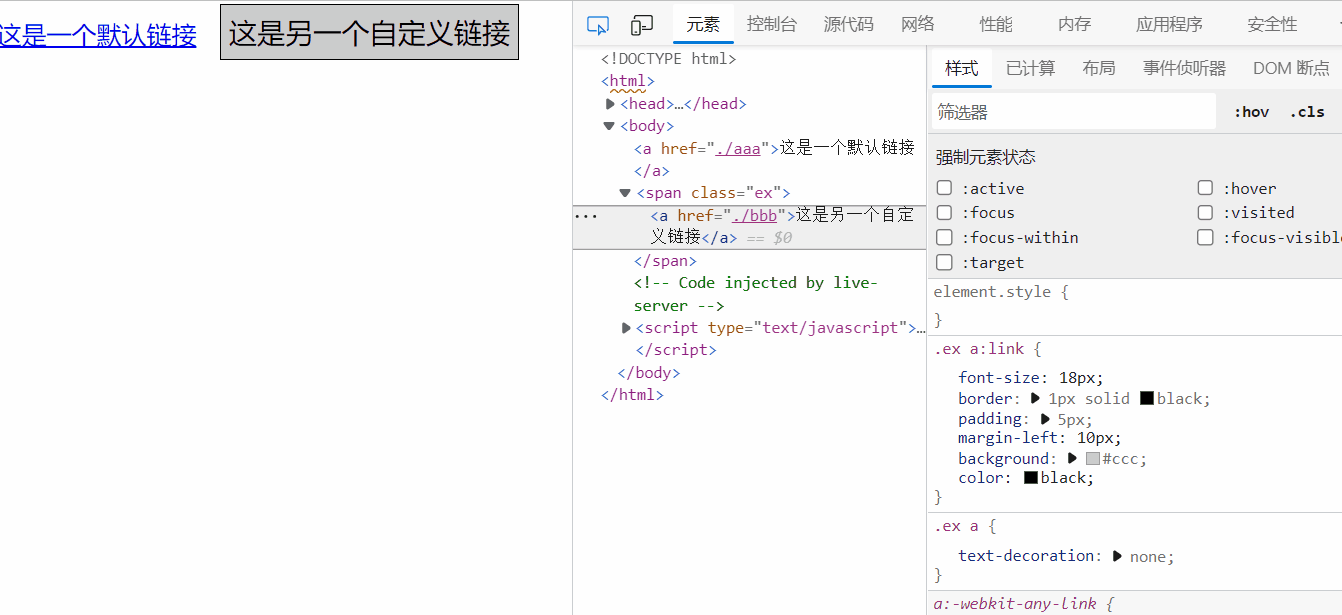This screenshot has width=1342, height=615.
Task: Select the 事件侦听器 sidebar tab
Action: [1184, 68]
